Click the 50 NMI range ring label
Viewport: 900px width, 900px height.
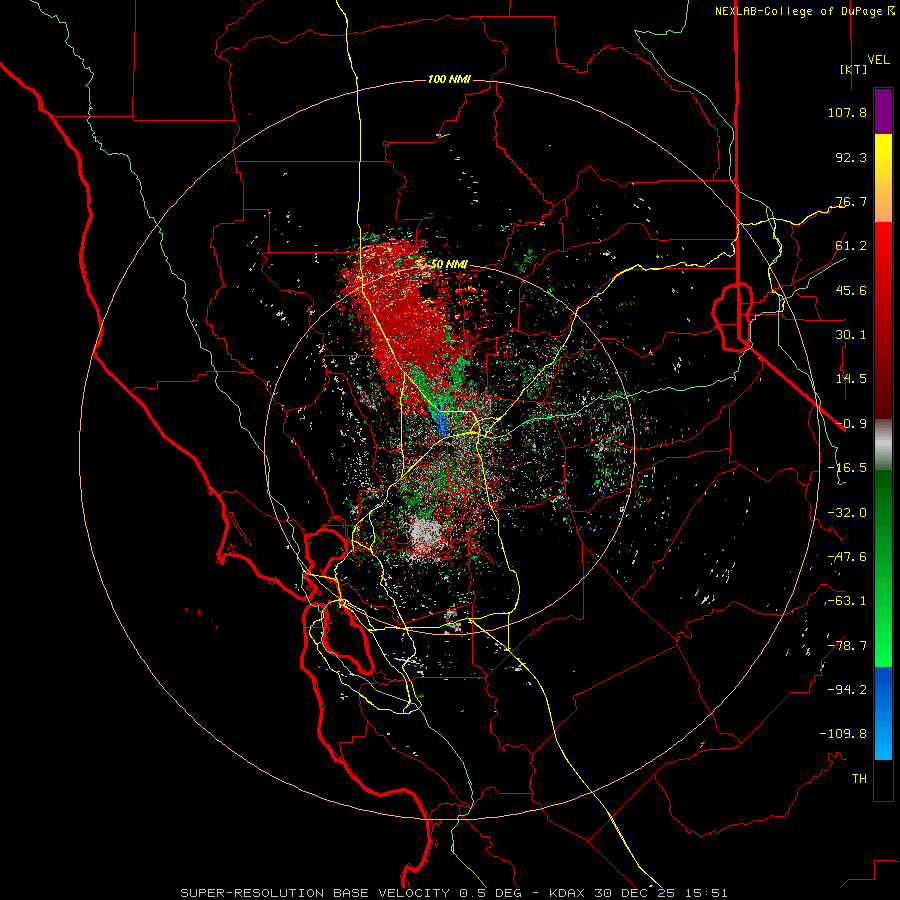449,264
